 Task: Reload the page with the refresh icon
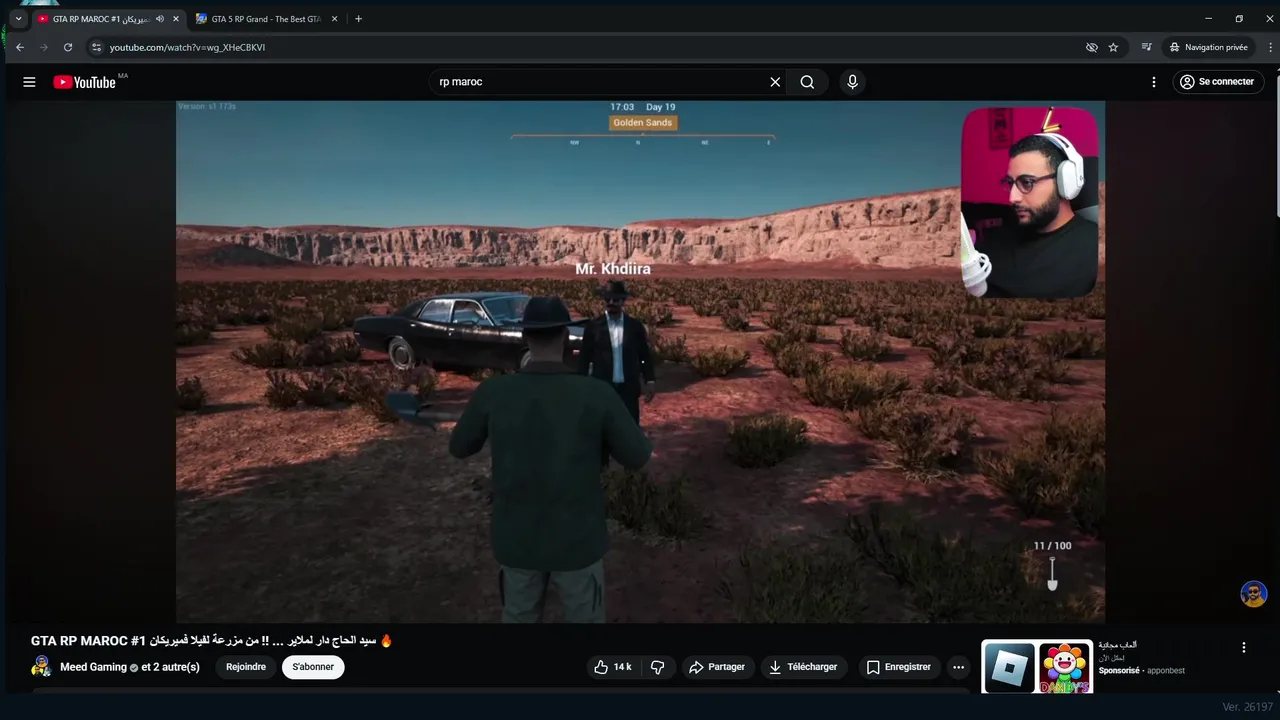click(x=68, y=47)
